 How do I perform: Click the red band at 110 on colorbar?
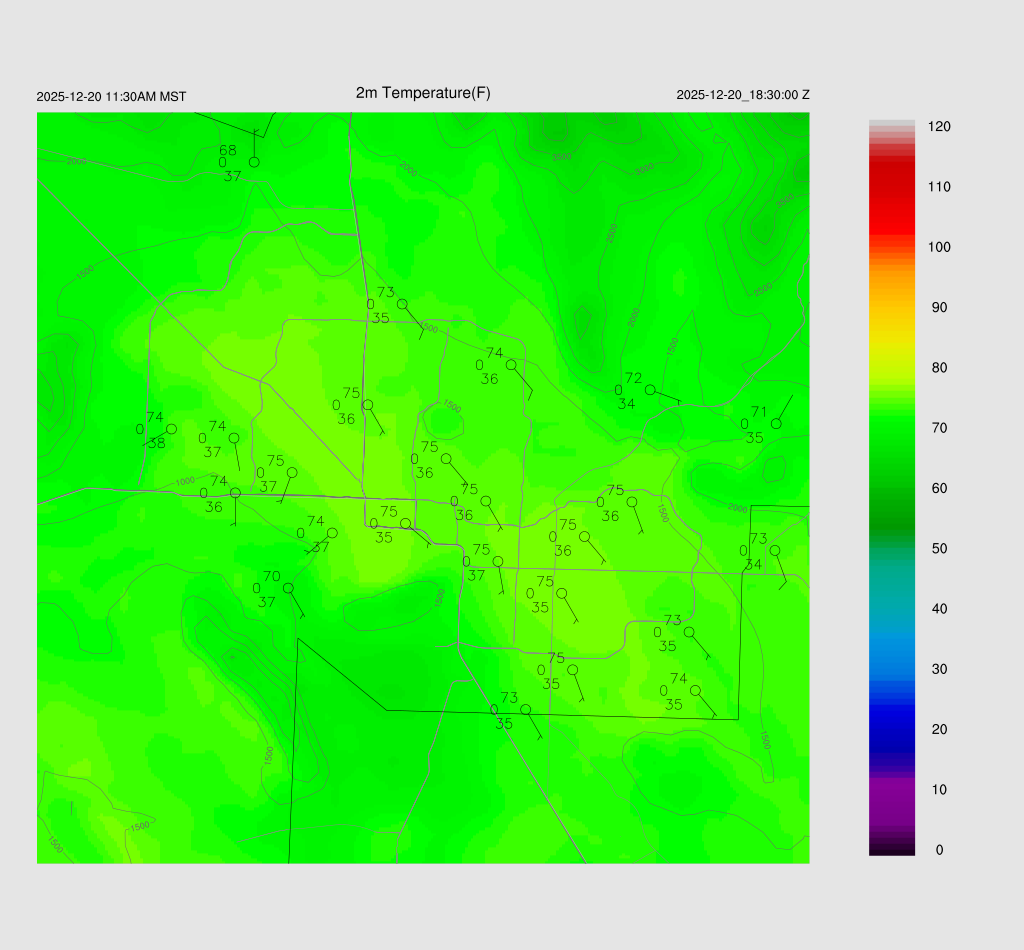(892, 187)
